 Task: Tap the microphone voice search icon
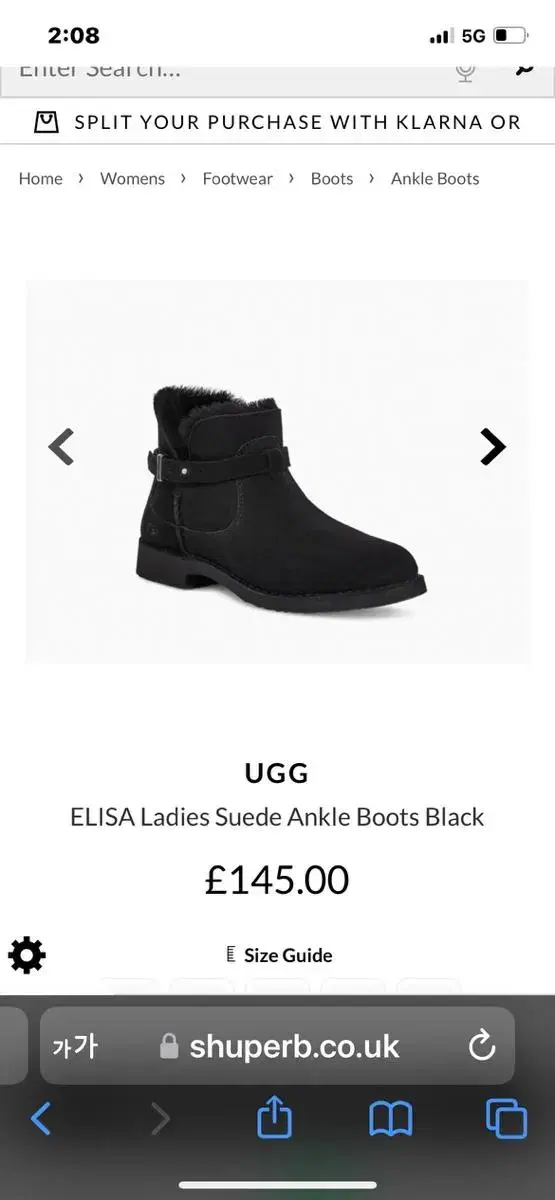click(x=465, y=71)
